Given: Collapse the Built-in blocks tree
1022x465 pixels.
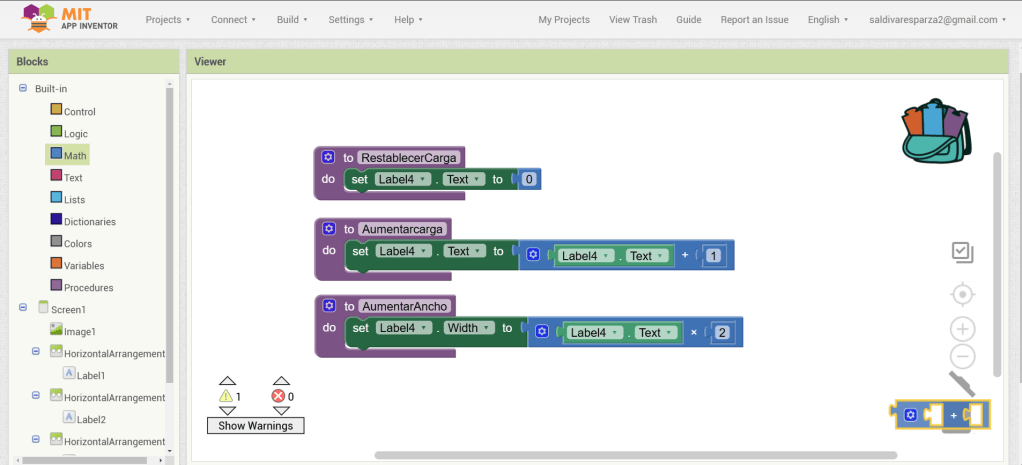Looking at the screenshot, I should (x=23, y=89).
